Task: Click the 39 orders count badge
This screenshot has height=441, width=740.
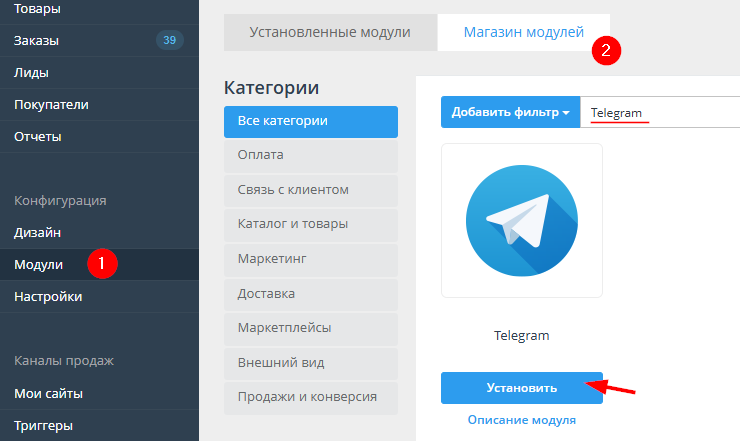Action: pos(169,40)
